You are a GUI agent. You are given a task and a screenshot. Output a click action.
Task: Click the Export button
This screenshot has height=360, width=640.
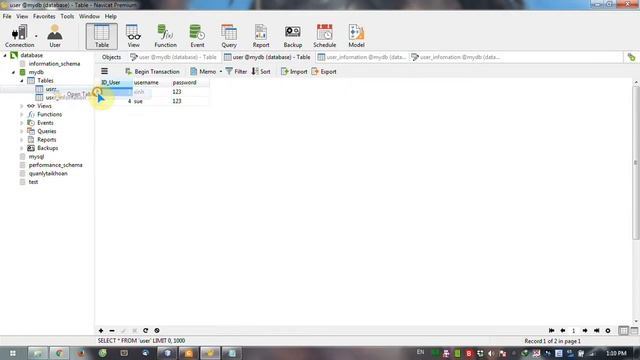[x=324, y=72]
